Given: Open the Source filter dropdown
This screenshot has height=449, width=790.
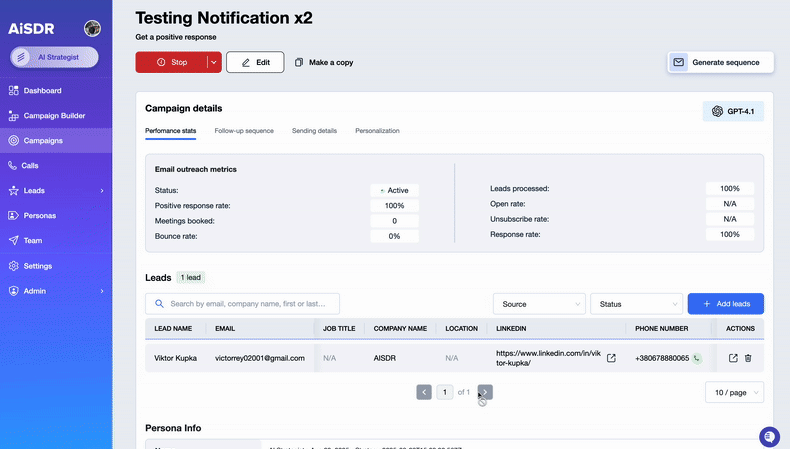Looking at the screenshot, I should pos(538,304).
